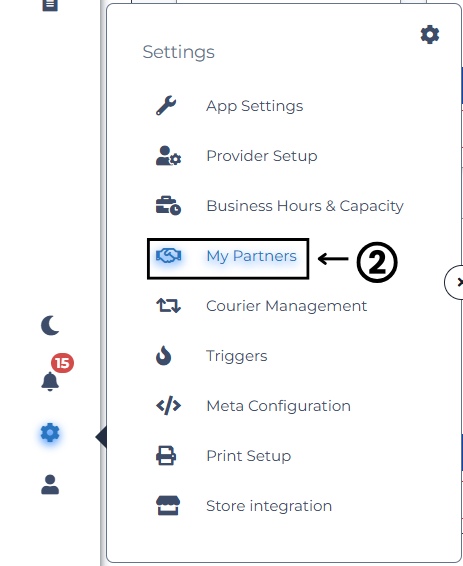Screen dimensions: 463x566
Task: Select My Partners menu entry
Action: (251, 256)
